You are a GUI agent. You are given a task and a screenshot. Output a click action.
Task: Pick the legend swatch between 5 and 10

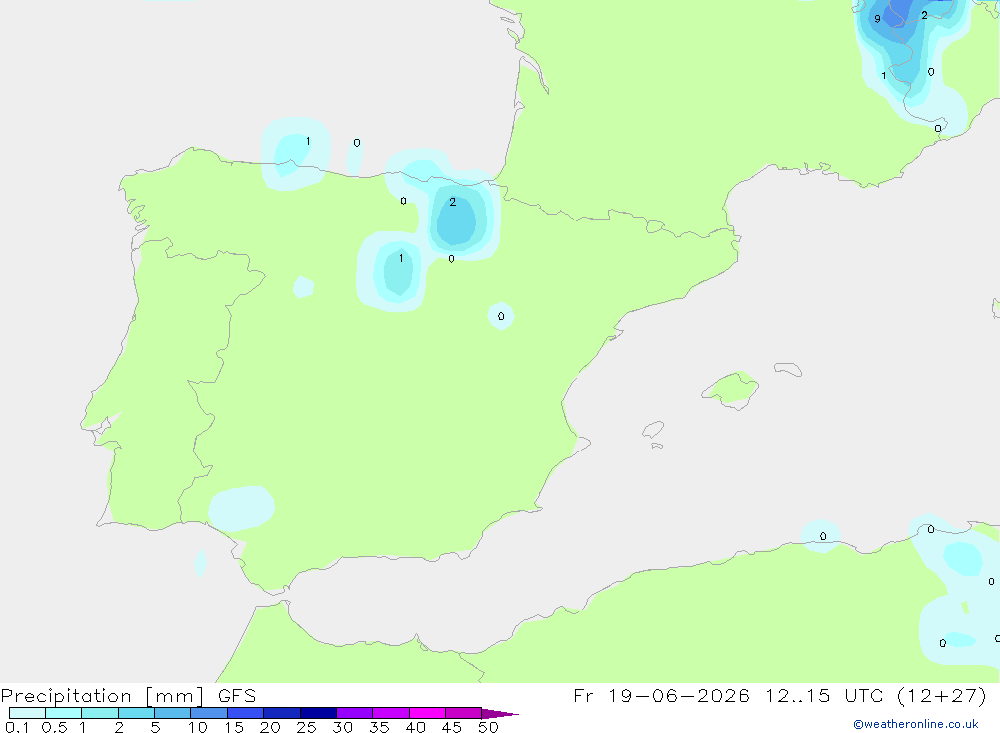[172, 713]
